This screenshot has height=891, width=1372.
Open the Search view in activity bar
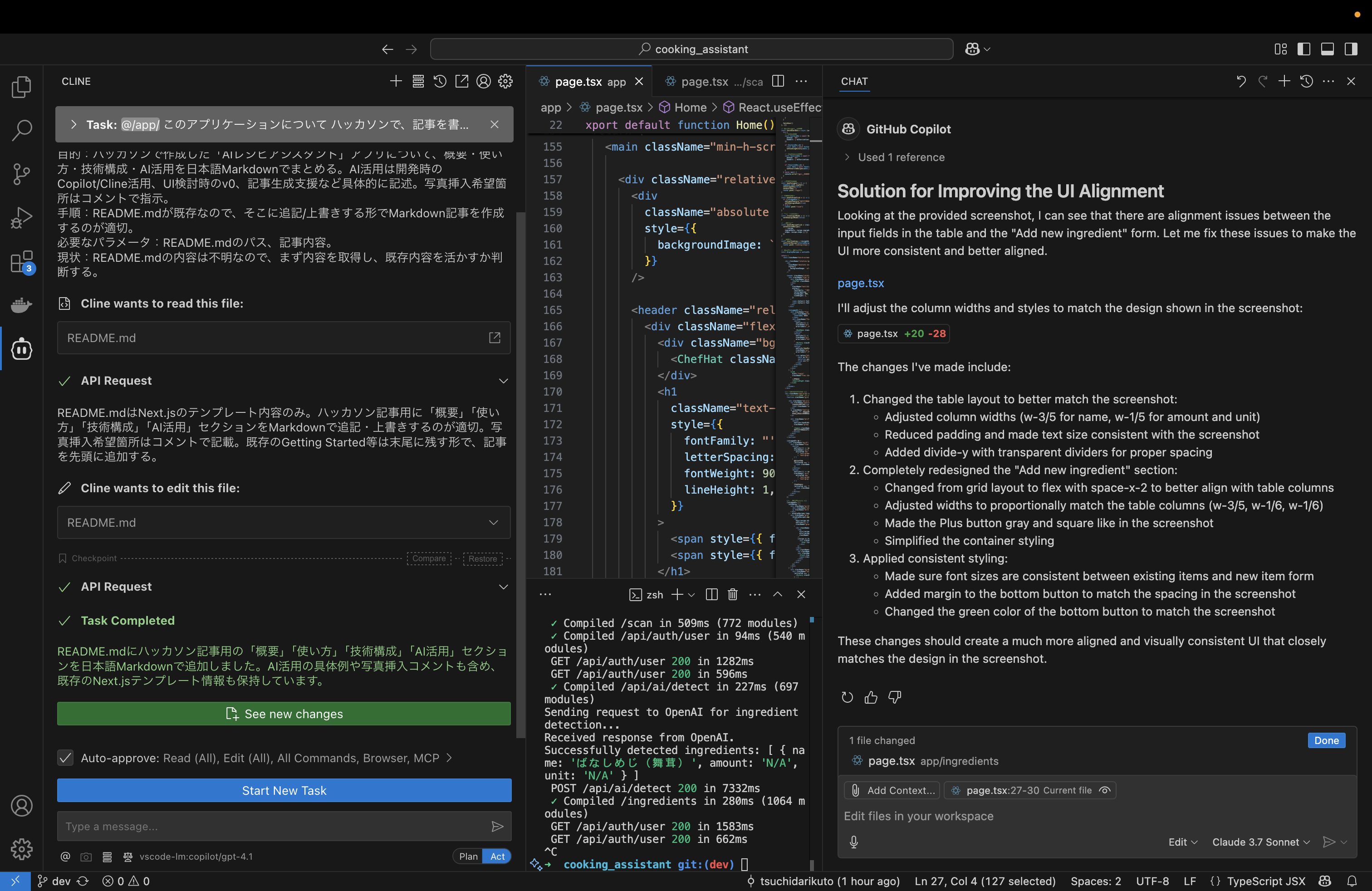pos(21,130)
